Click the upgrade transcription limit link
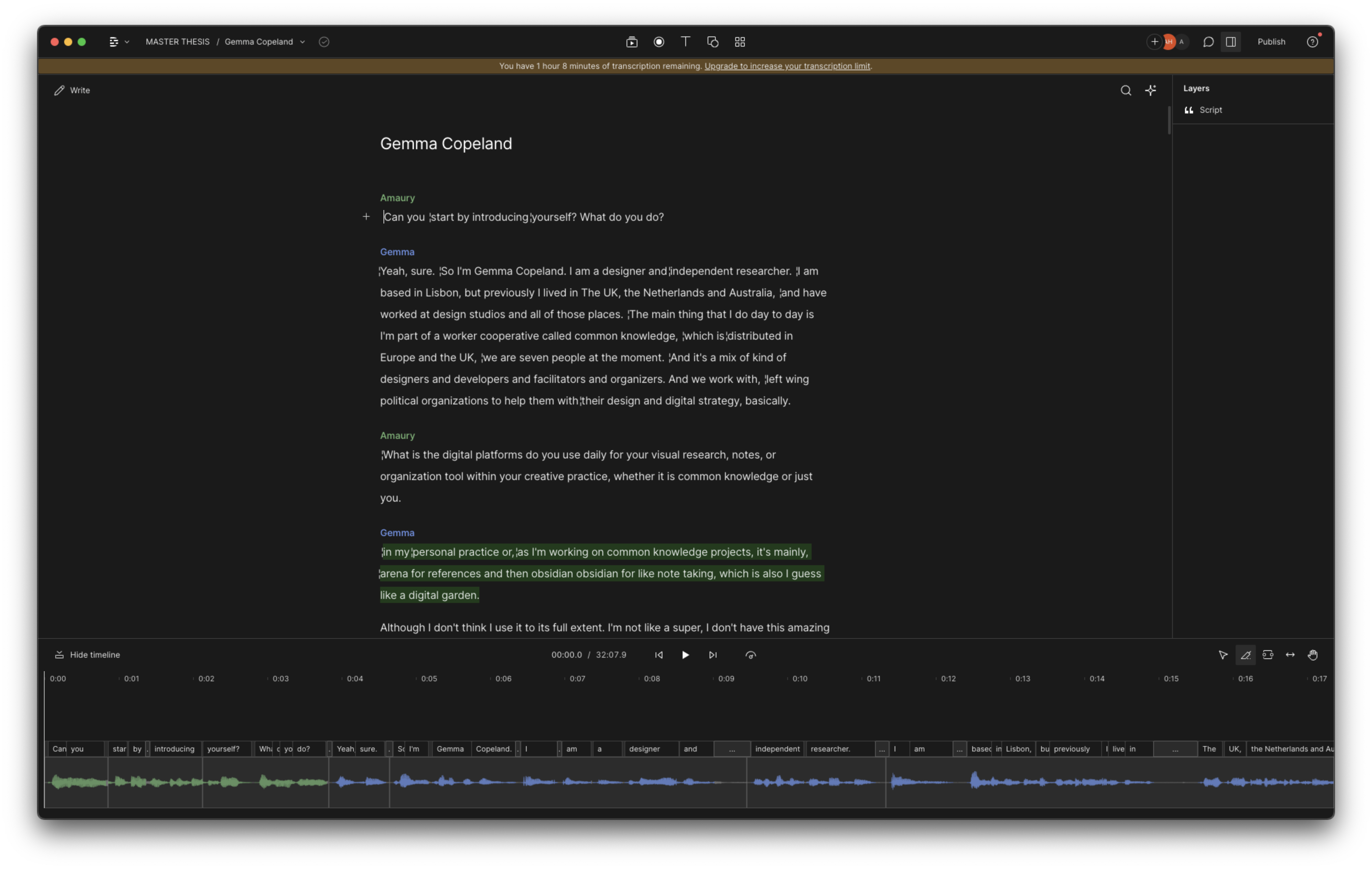1372x869 pixels. pos(787,66)
